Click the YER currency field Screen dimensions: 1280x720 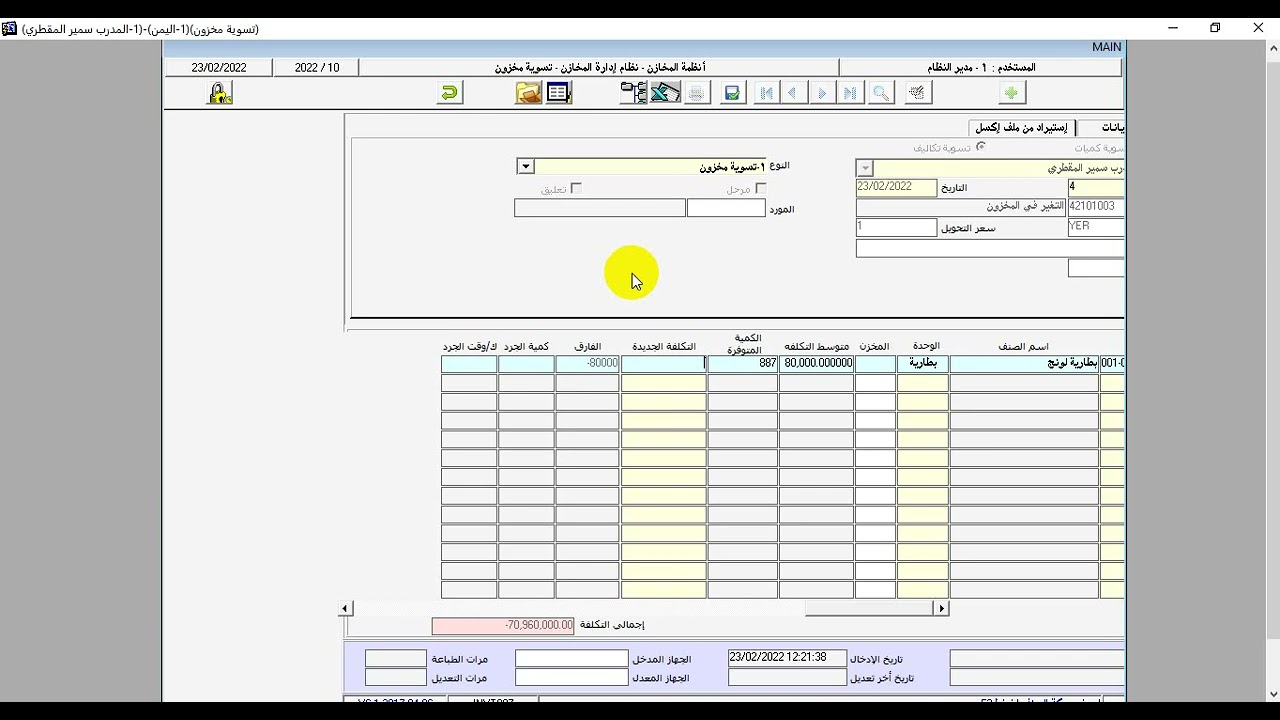1096,227
